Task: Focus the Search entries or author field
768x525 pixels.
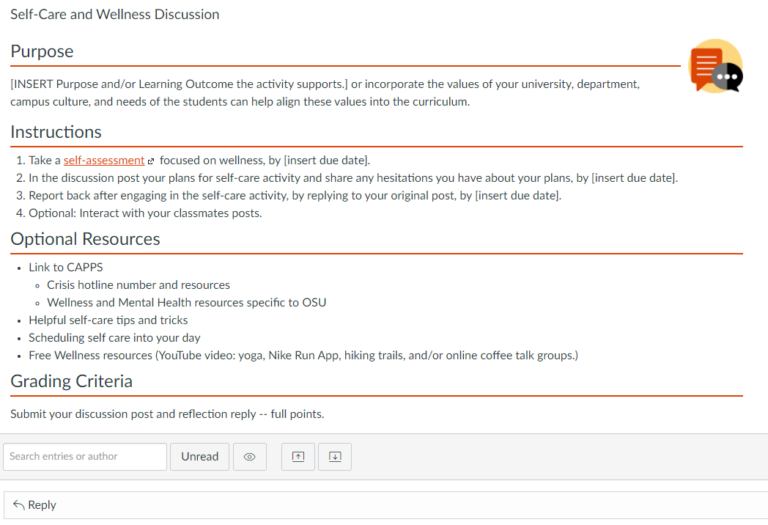Action: [x=85, y=457]
